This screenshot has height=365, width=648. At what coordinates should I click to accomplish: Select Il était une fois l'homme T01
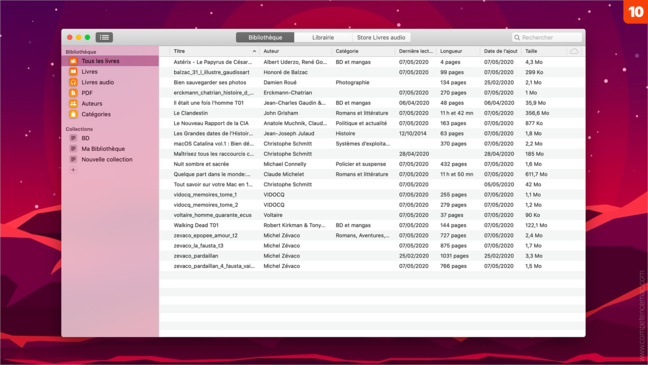tap(372, 103)
